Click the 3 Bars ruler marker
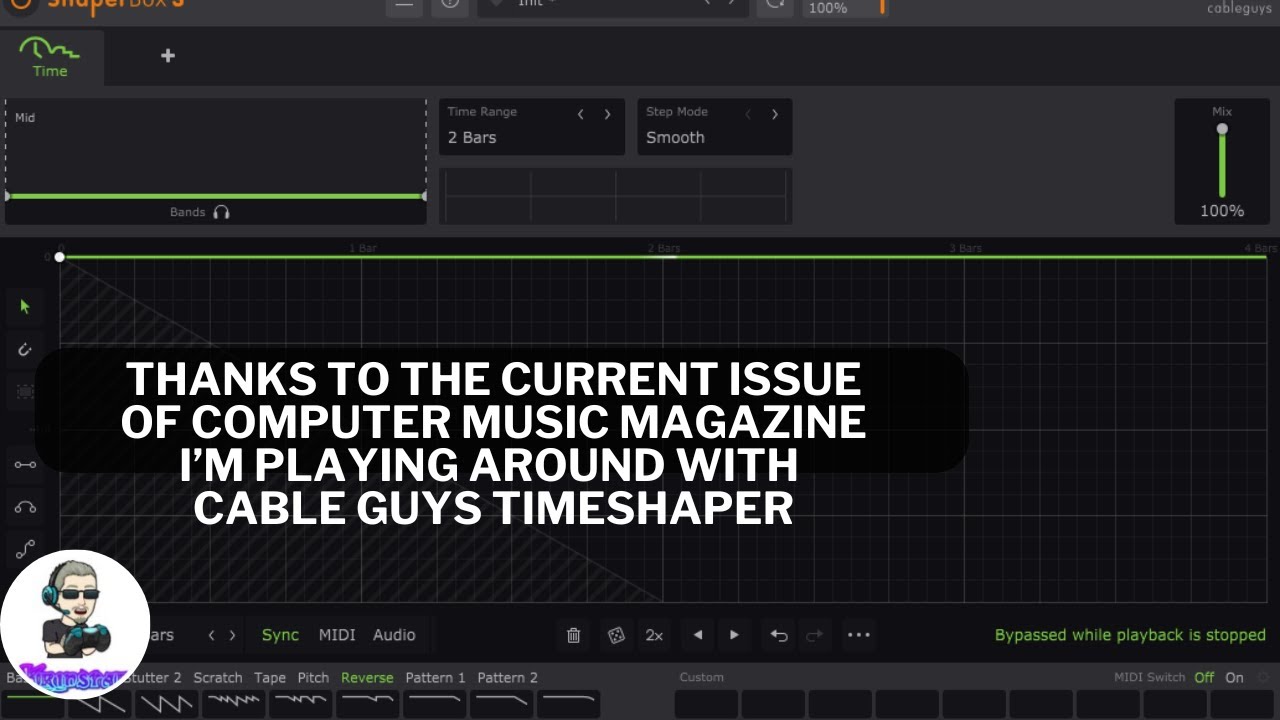 (966, 247)
